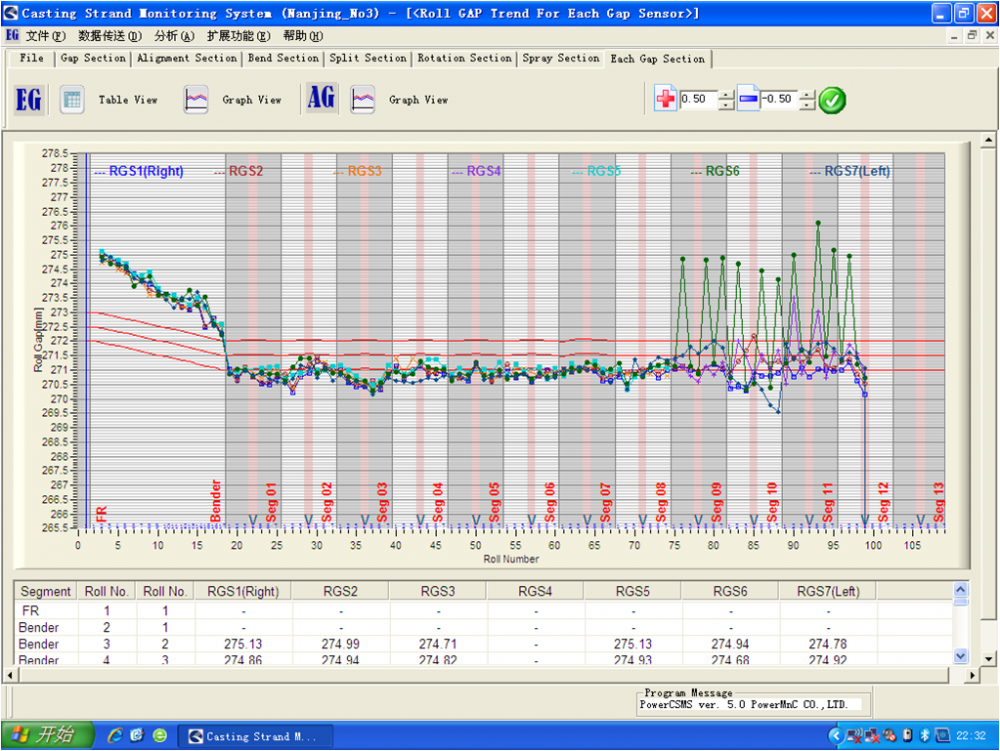Click the Table View label
The height and width of the screenshot is (751, 1000).
click(128, 100)
